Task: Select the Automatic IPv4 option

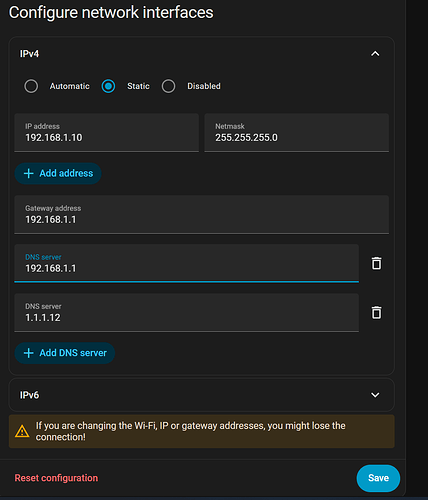Action: (x=31, y=86)
